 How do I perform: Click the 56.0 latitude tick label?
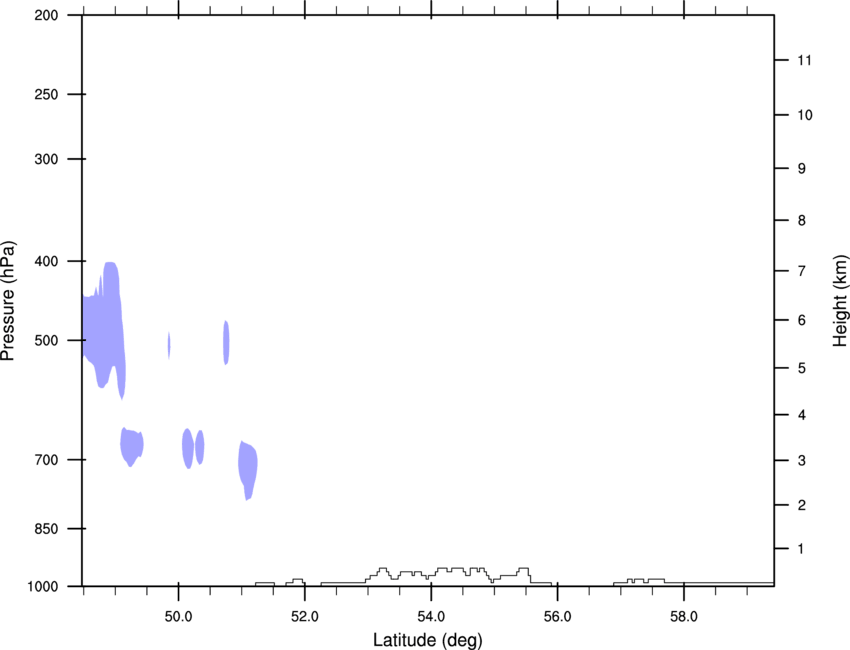tap(557, 617)
